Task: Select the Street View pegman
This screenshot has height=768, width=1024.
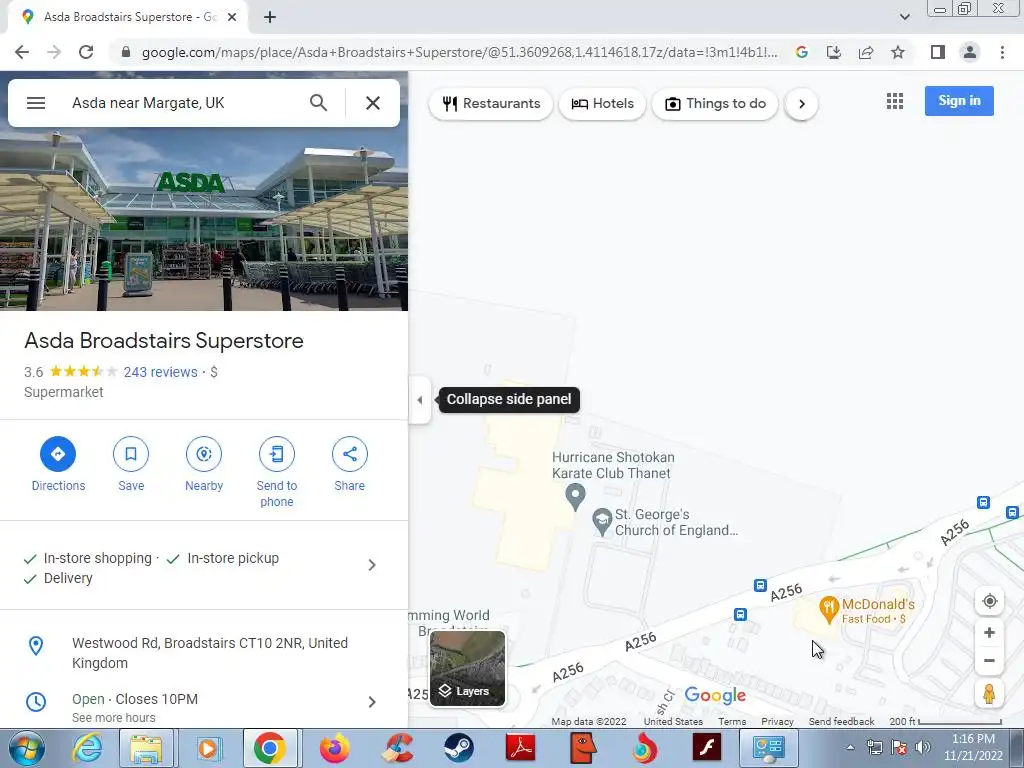Action: click(989, 694)
